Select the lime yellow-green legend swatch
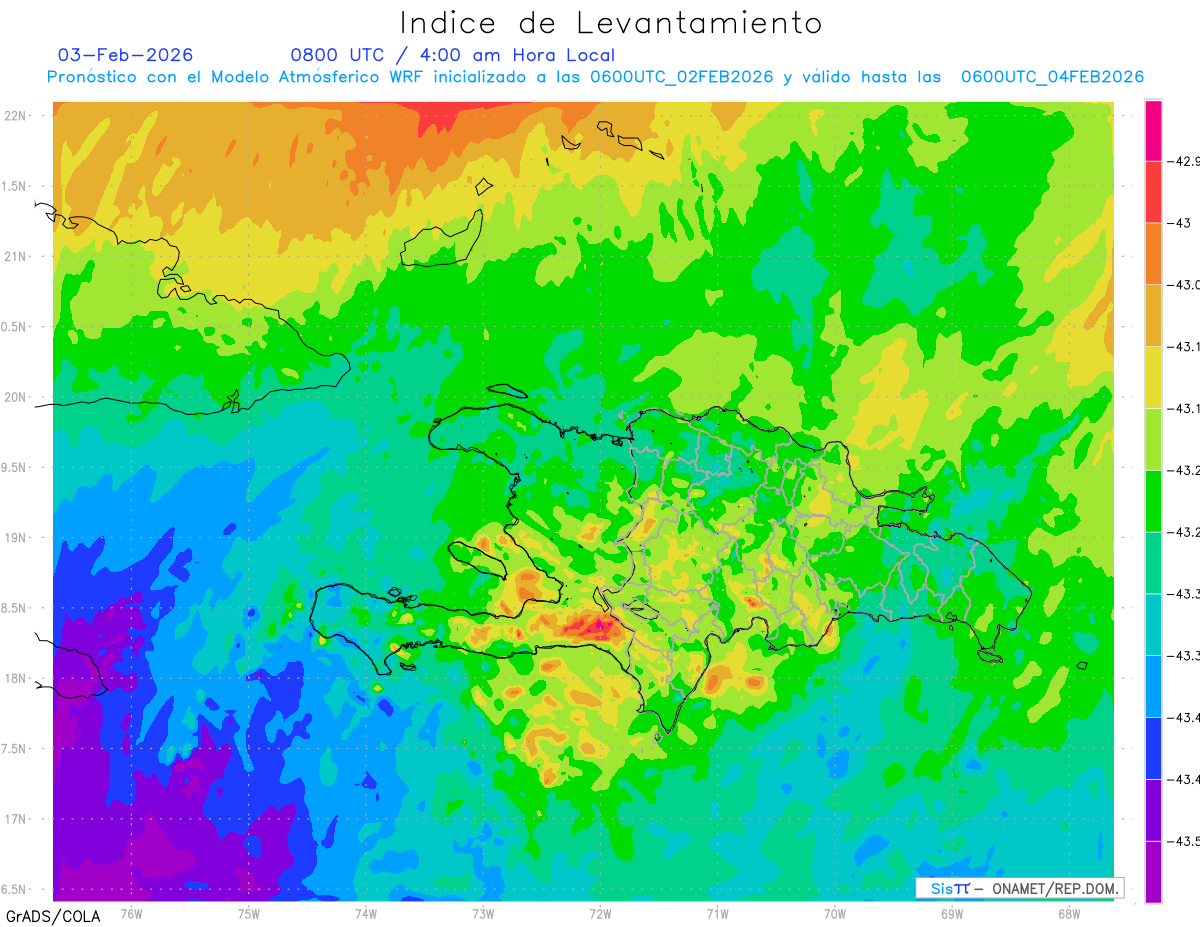The image size is (1200, 927). click(x=1153, y=439)
